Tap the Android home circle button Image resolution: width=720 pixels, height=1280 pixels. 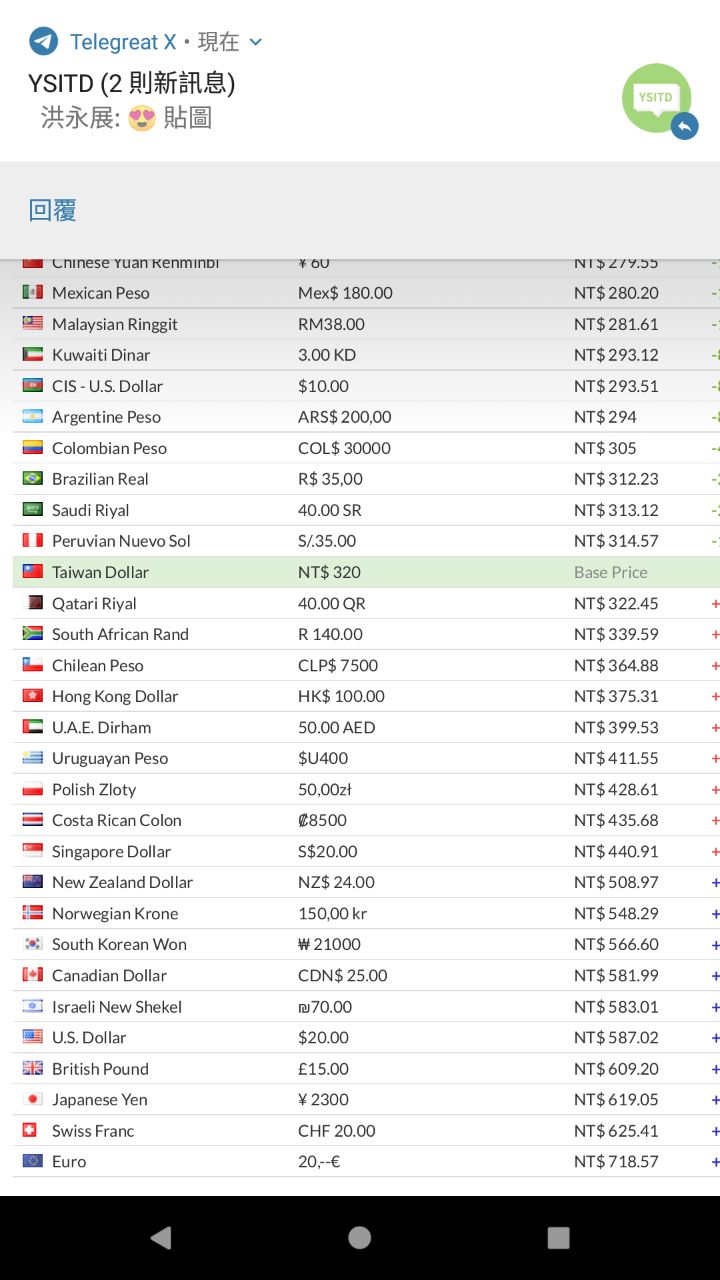tap(360, 1238)
